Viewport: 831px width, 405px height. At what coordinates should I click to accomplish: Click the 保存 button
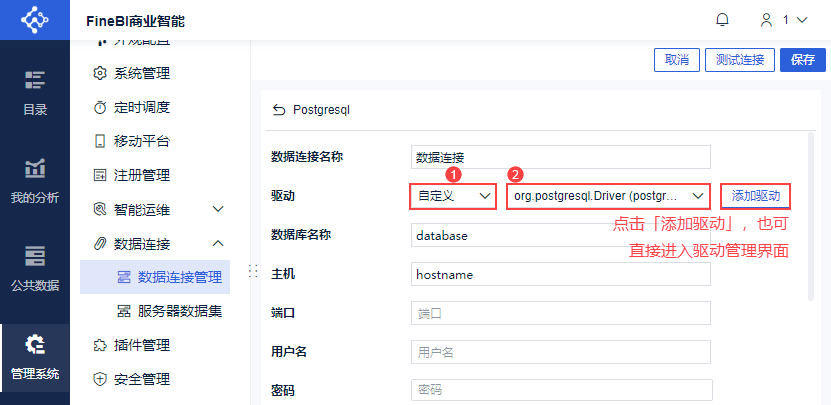(803, 60)
